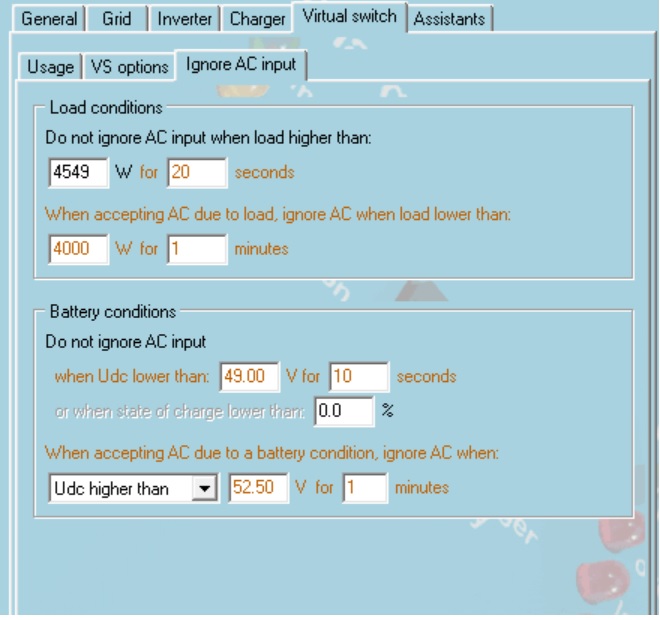Edit the 20 seconds load delay field
Viewport: 660px width, 620px height.
(x=197, y=173)
